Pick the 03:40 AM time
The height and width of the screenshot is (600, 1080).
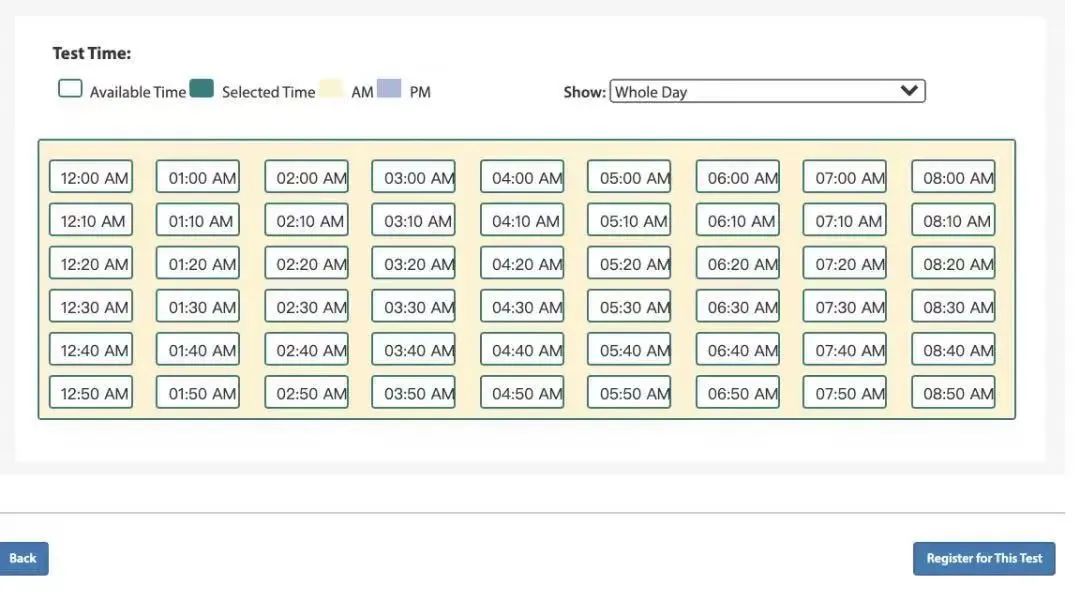(x=413, y=349)
